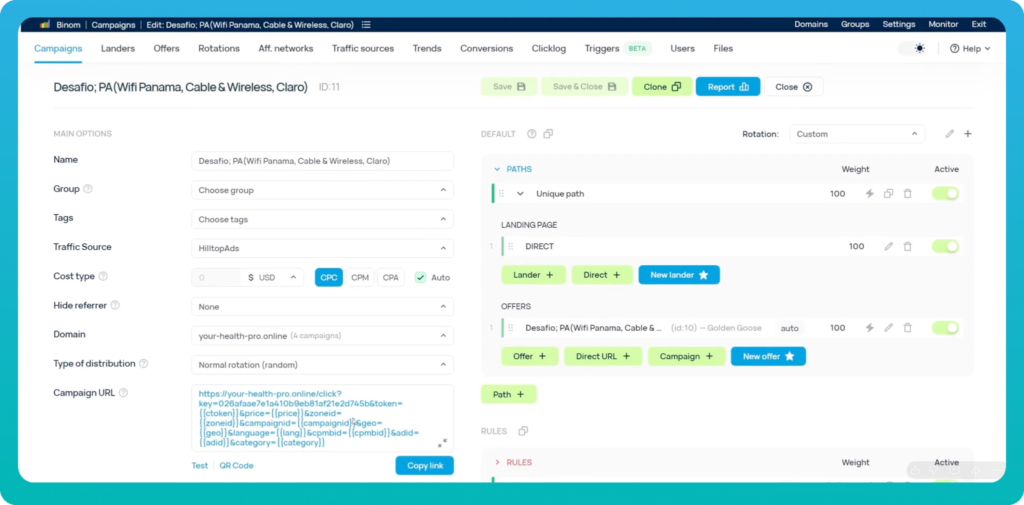This screenshot has height=505, width=1024.
Task: Add a Direct URL offer
Action: tap(603, 356)
